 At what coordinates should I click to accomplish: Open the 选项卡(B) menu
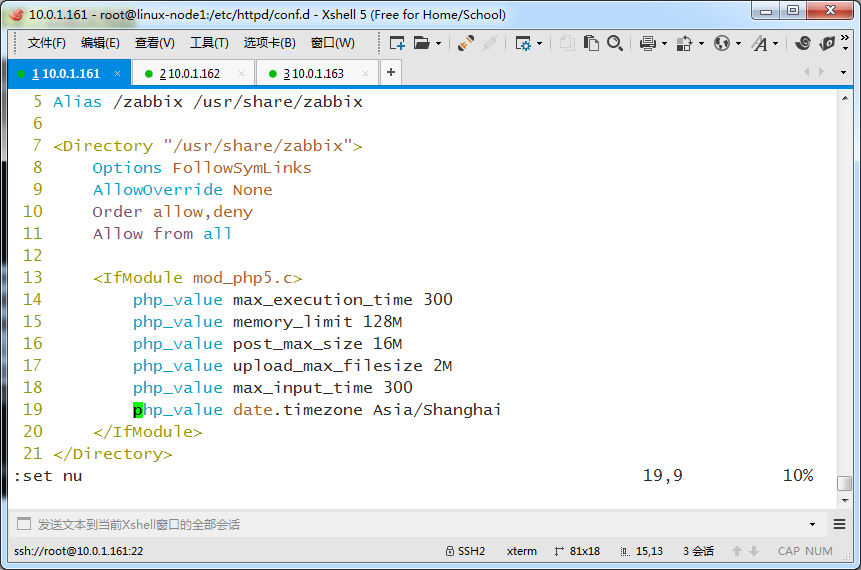coord(269,43)
